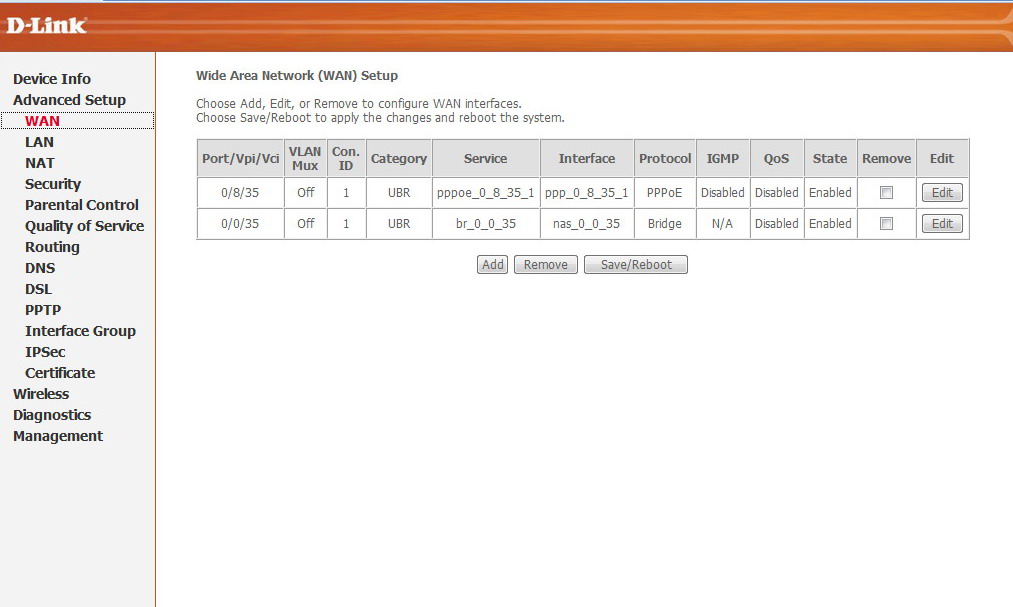Select WAN in the sidebar
This screenshot has width=1013, height=607.
click(x=42, y=121)
